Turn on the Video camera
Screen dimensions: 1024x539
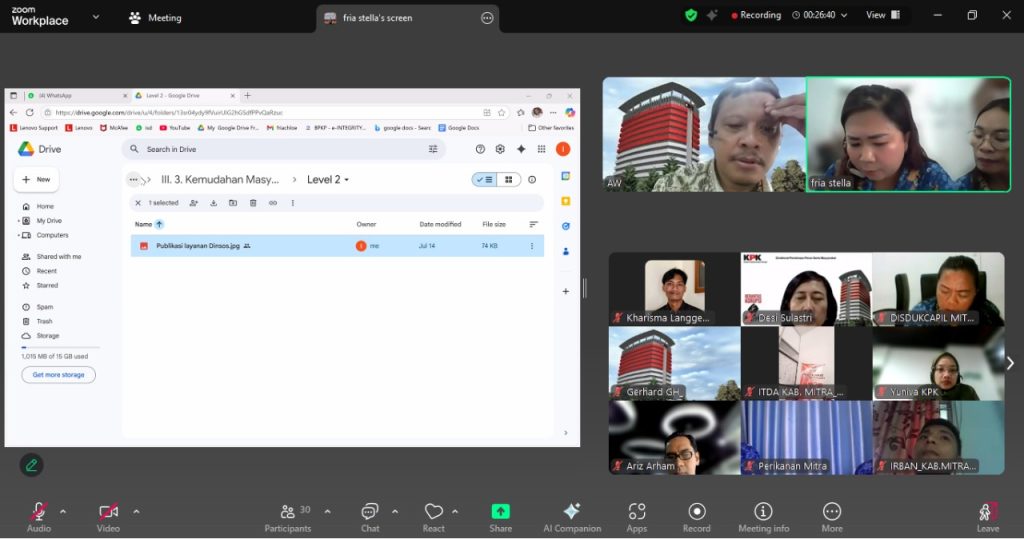pyautogui.click(x=108, y=512)
